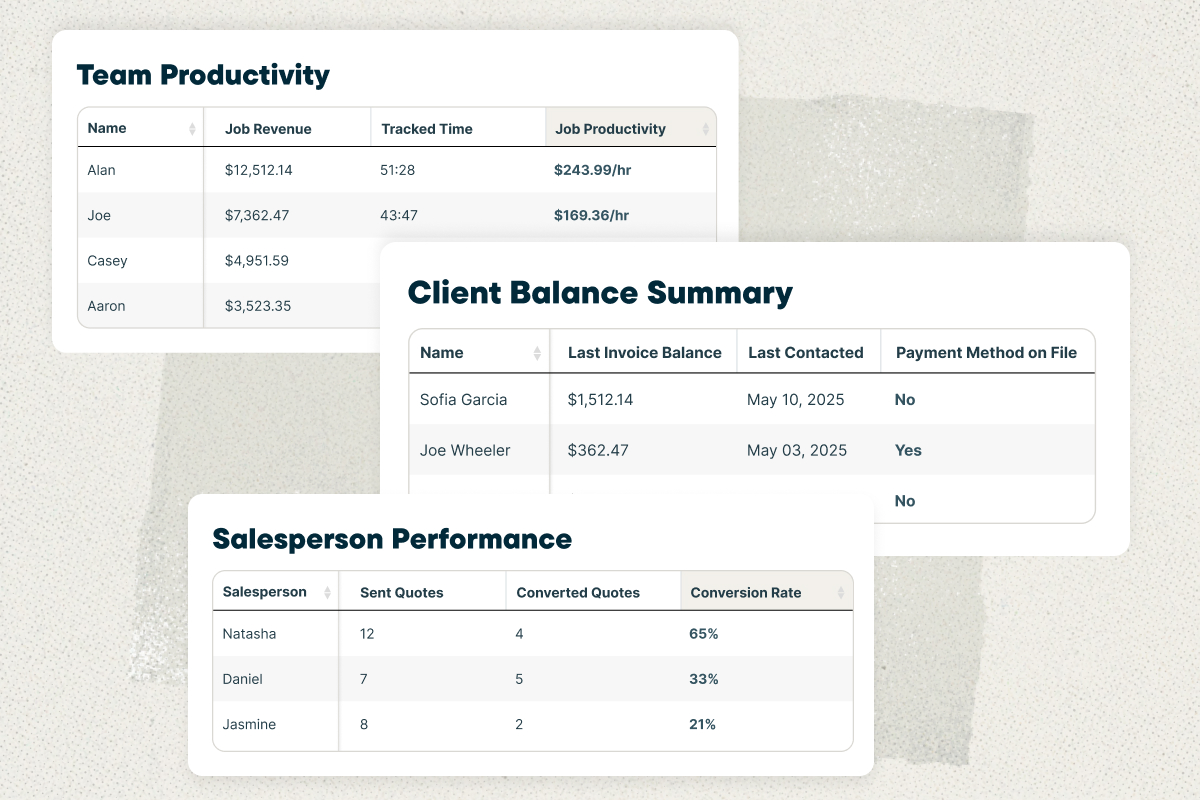The height and width of the screenshot is (800, 1200).
Task: Select client Joe Wheeler's row
Action: coord(465,451)
